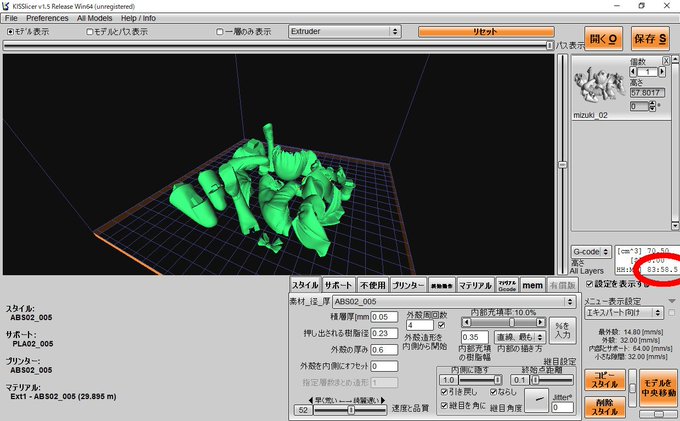Click コピースタイル button

click(x=605, y=379)
